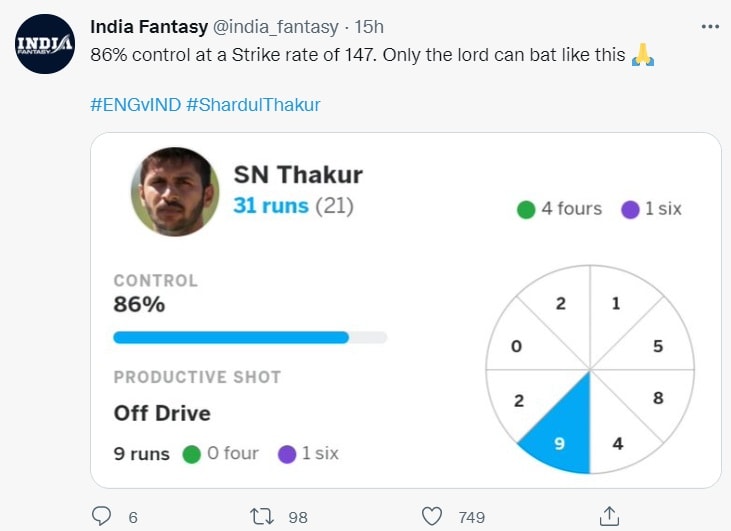Image resolution: width=731 pixels, height=531 pixels.
Task: Click the Off Drive productive shot label
Action: click(x=162, y=413)
